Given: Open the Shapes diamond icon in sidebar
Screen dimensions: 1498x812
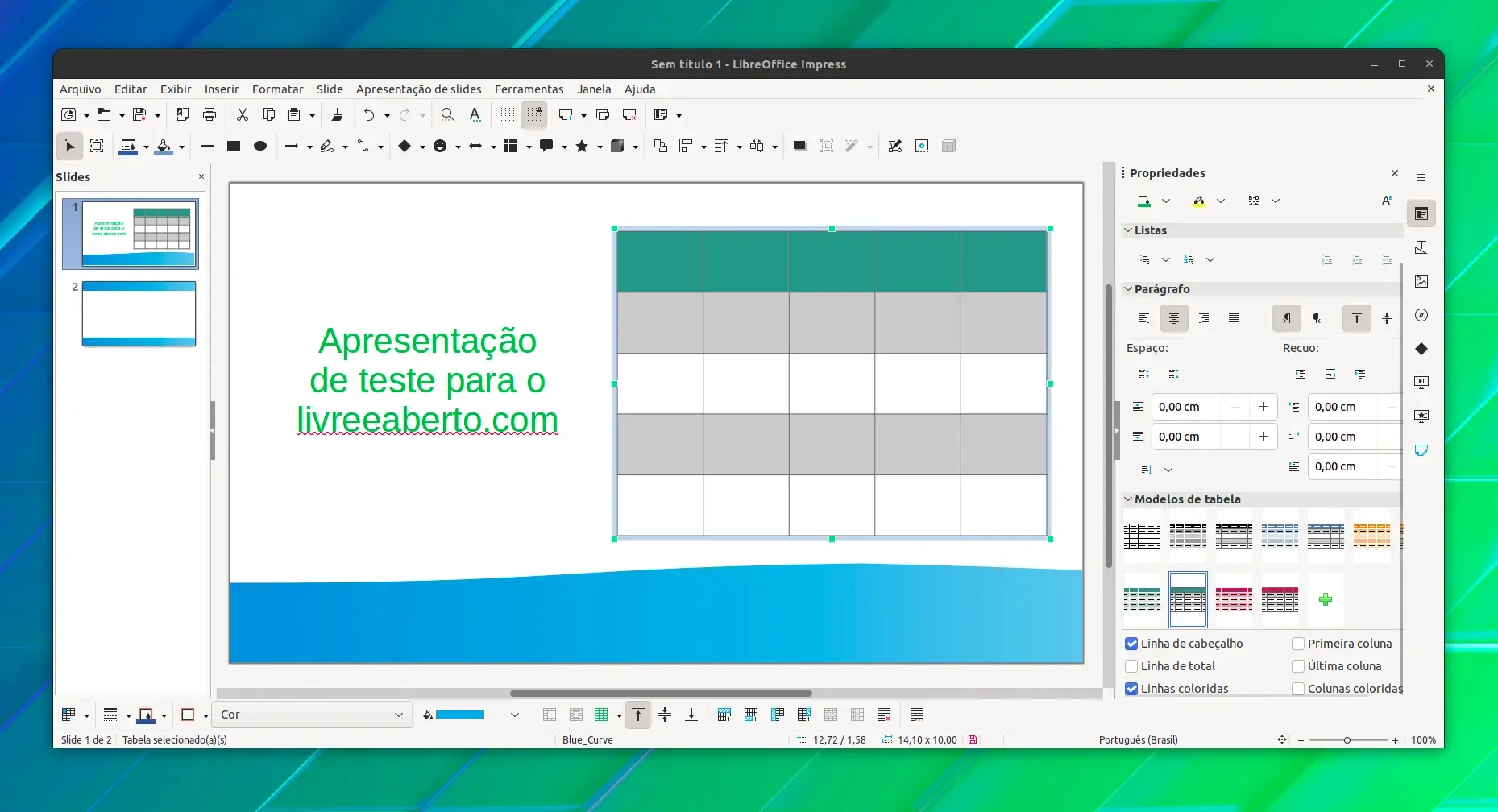Looking at the screenshot, I should click(1421, 349).
